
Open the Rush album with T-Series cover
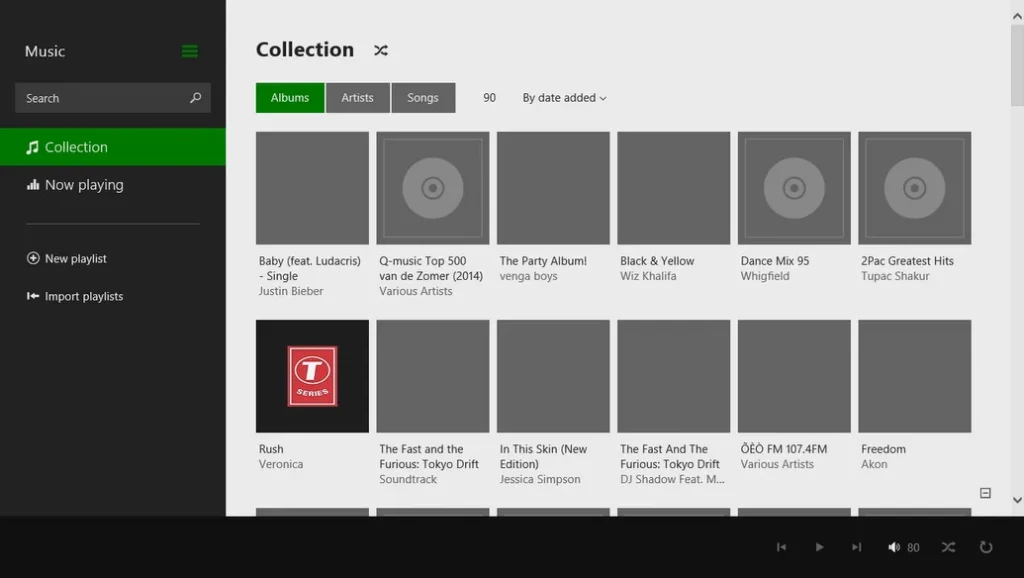[312, 376]
